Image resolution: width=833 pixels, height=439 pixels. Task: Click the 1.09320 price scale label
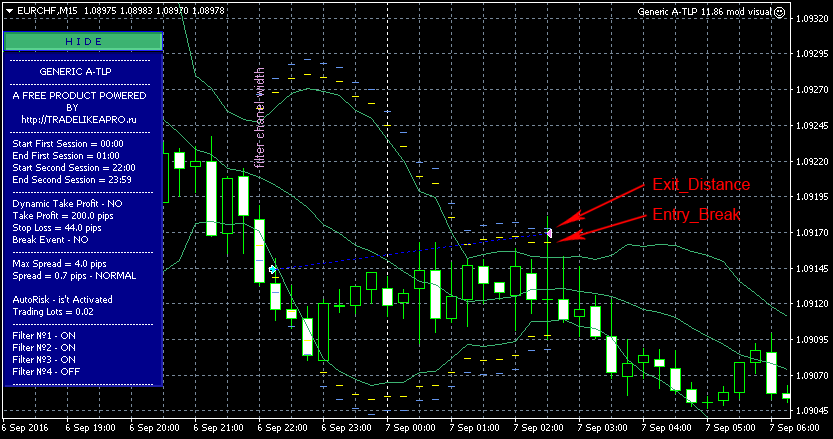pyautogui.click(x=812, y=18)
